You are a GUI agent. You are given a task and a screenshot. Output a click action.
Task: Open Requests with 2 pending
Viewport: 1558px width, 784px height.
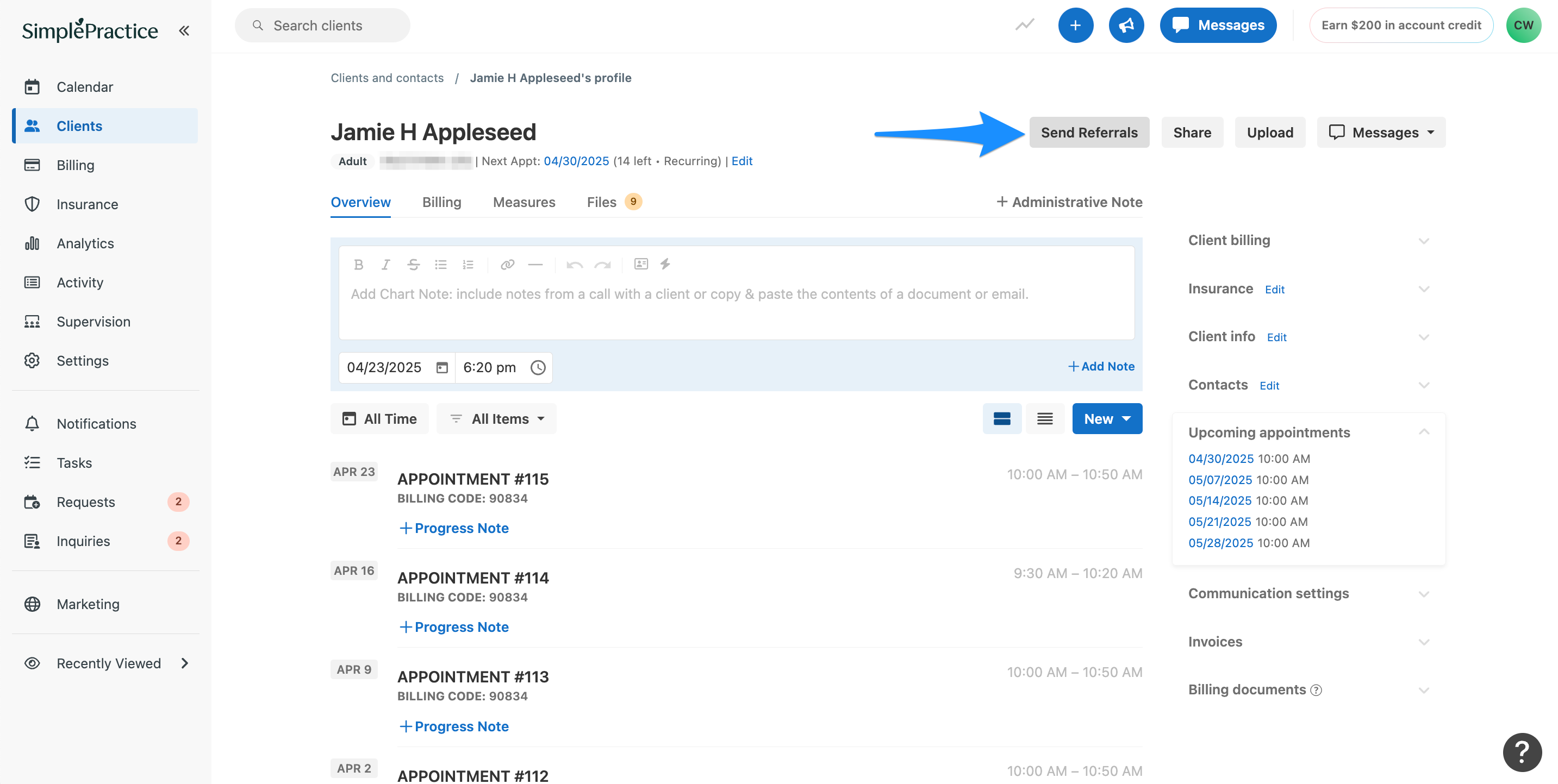tap(105, 501)
